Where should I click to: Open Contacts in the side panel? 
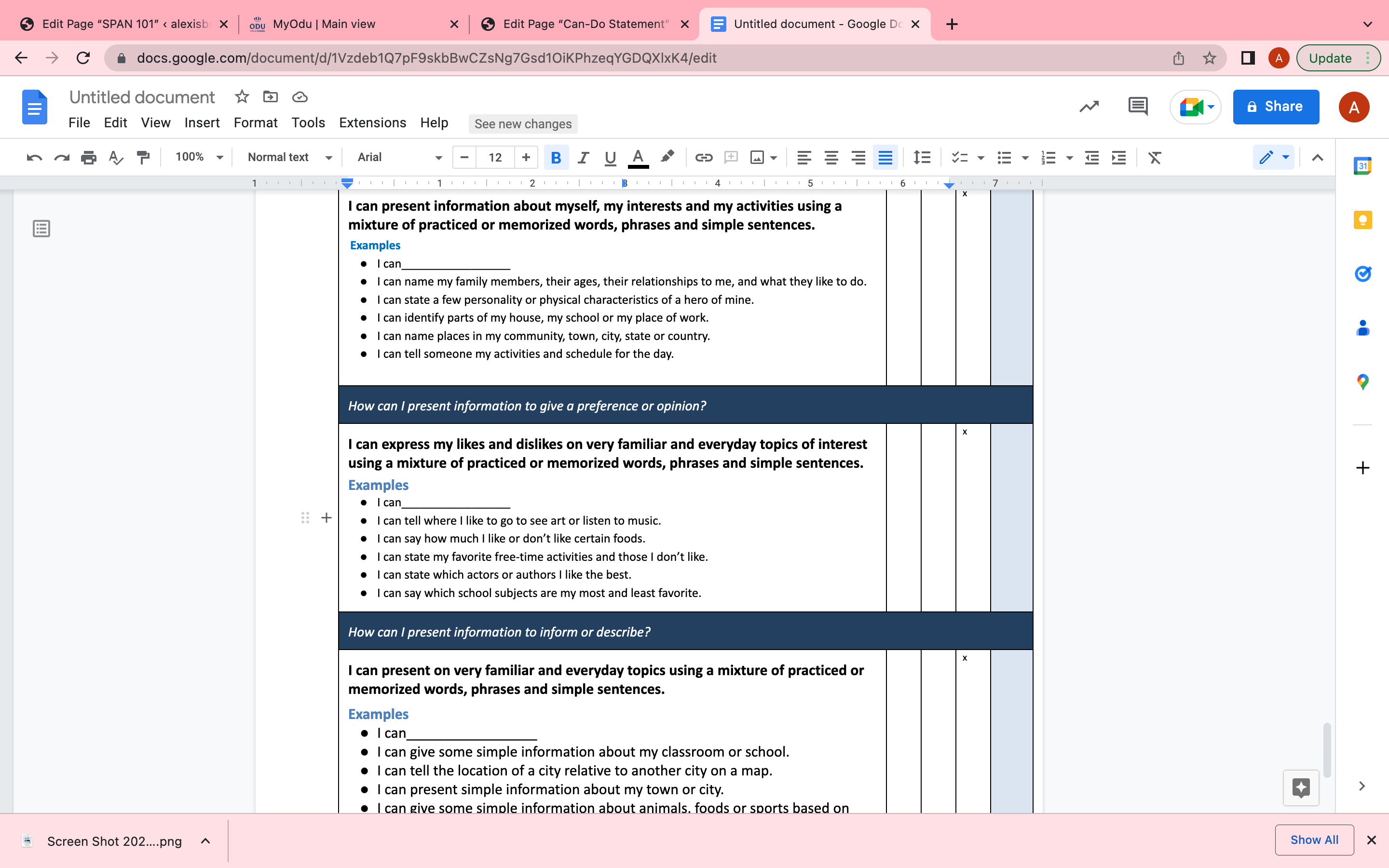pos(1362,328)
